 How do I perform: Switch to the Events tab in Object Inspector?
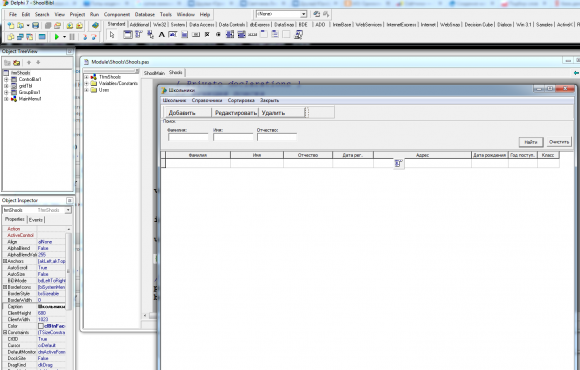click(36, 220)
